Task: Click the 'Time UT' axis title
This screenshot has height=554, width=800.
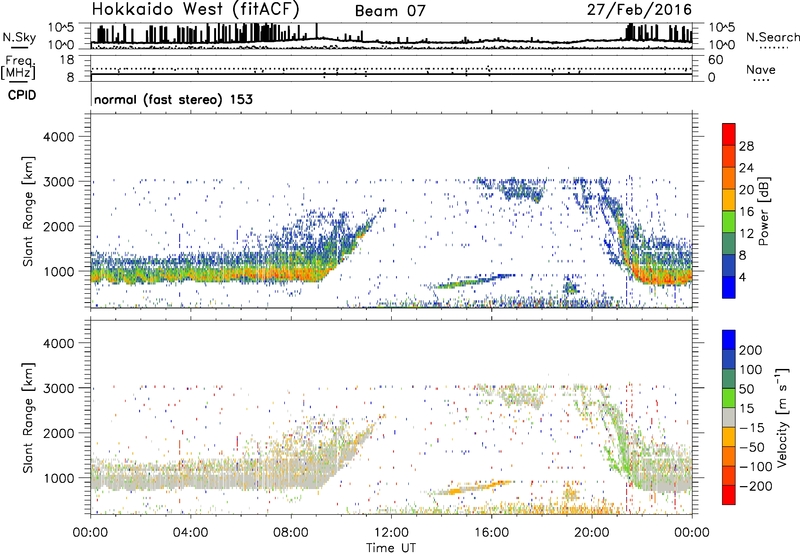Action: 391,547
